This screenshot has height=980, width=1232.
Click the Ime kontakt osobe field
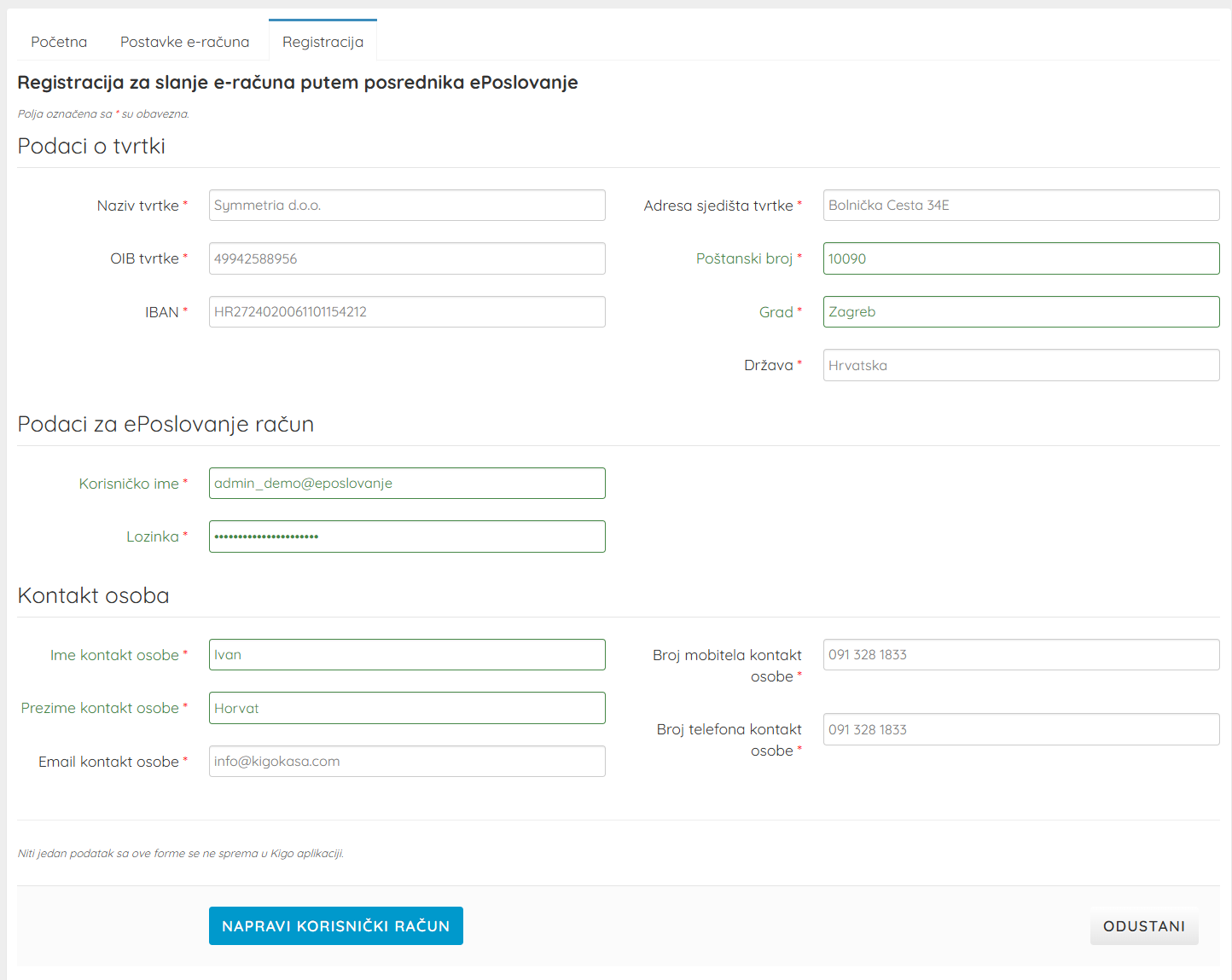[407, 655]
